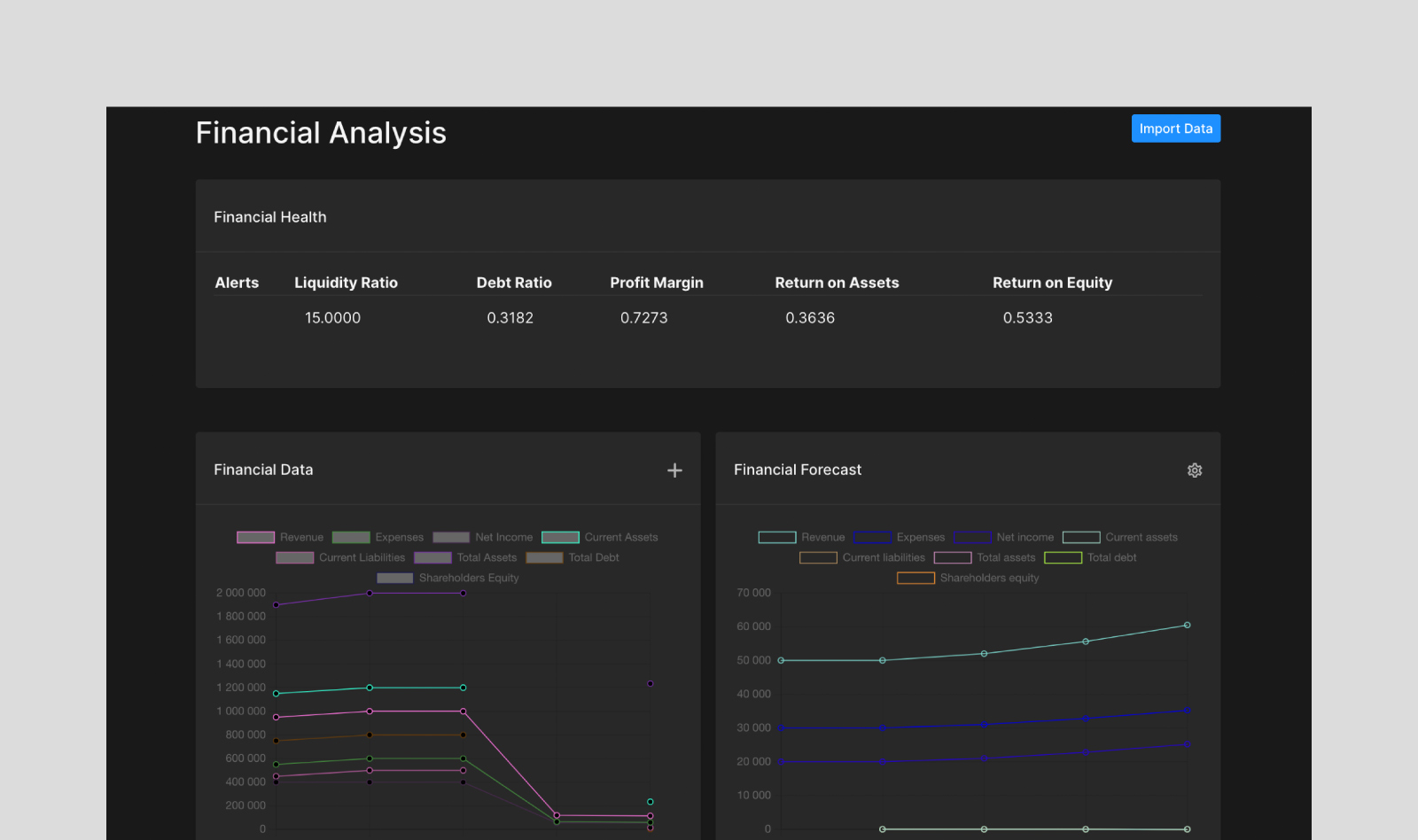Open Financial Forecast settings via gear icon

pos(1194,470)
